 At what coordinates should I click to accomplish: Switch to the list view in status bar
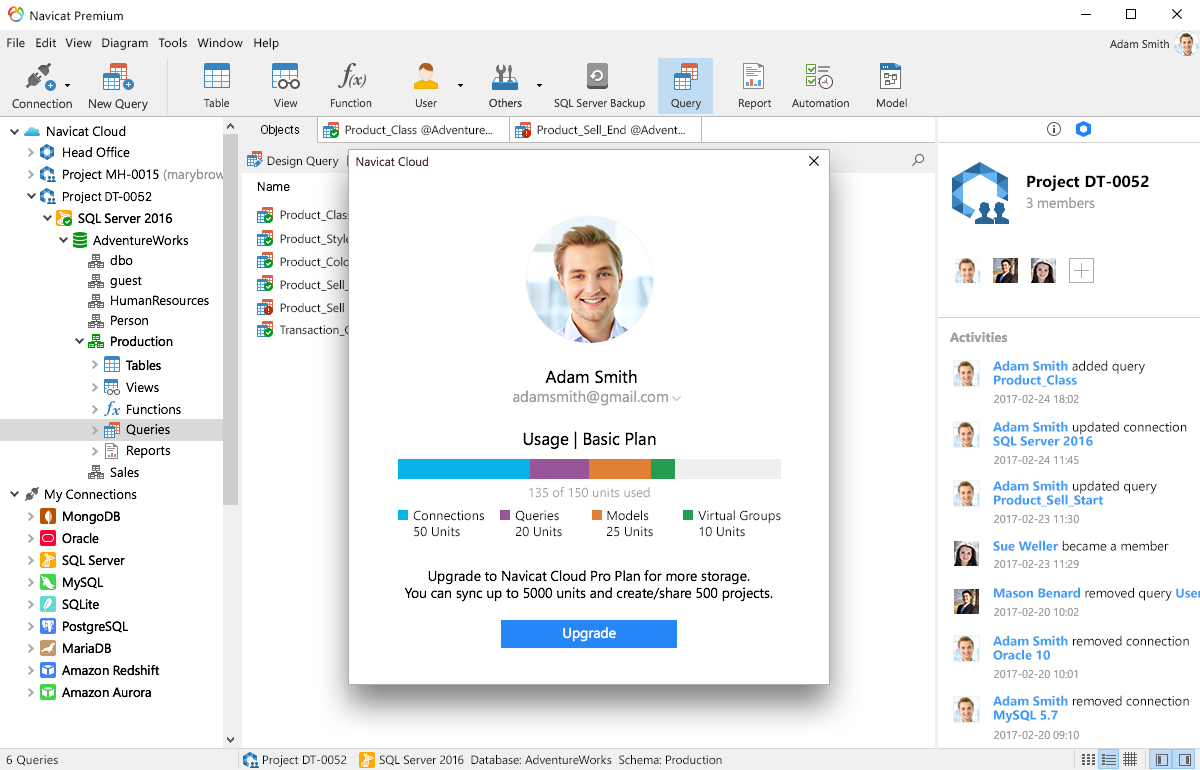pos(1108,760)
